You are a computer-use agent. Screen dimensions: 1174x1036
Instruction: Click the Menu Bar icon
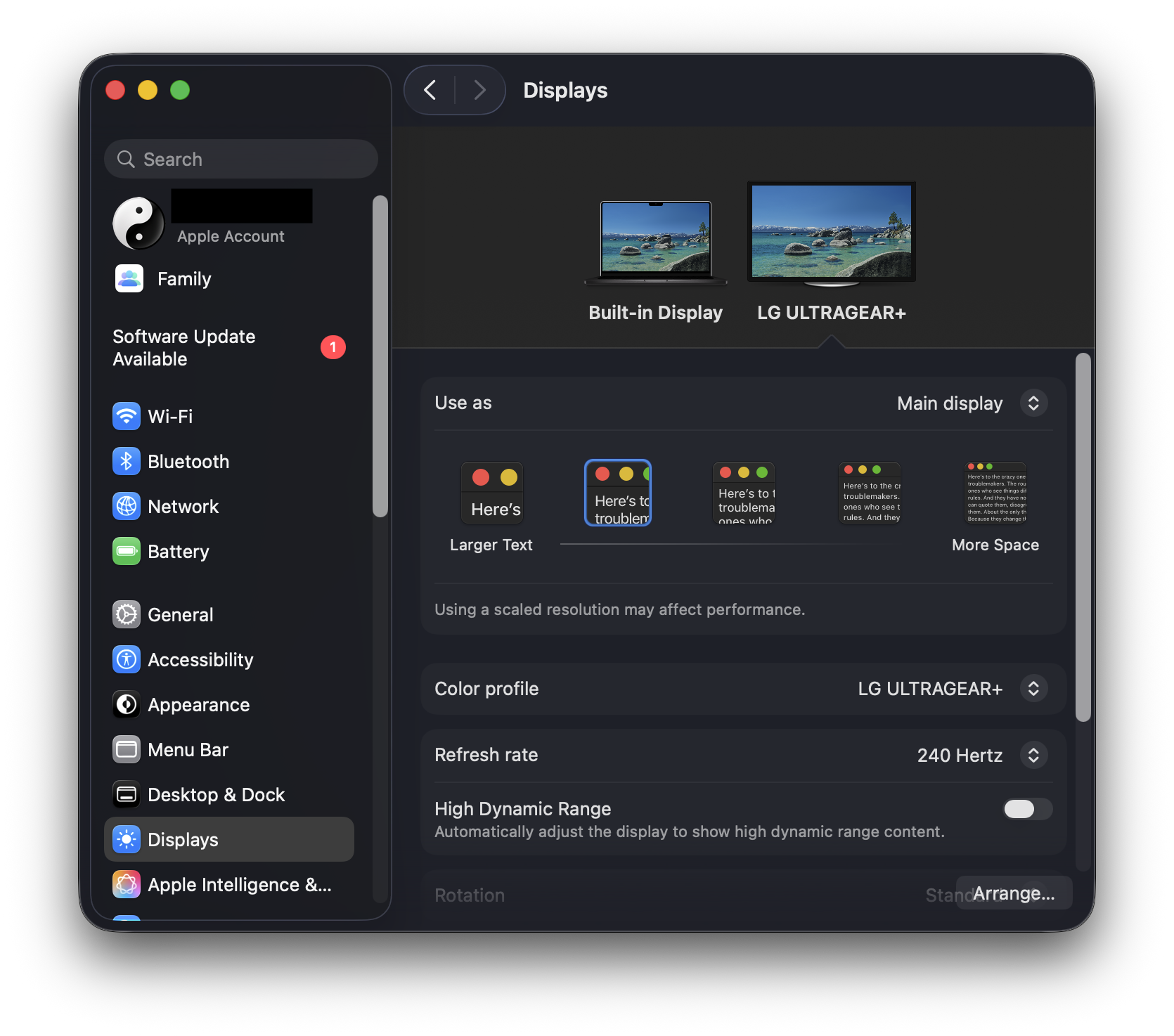tap(127, 749)
